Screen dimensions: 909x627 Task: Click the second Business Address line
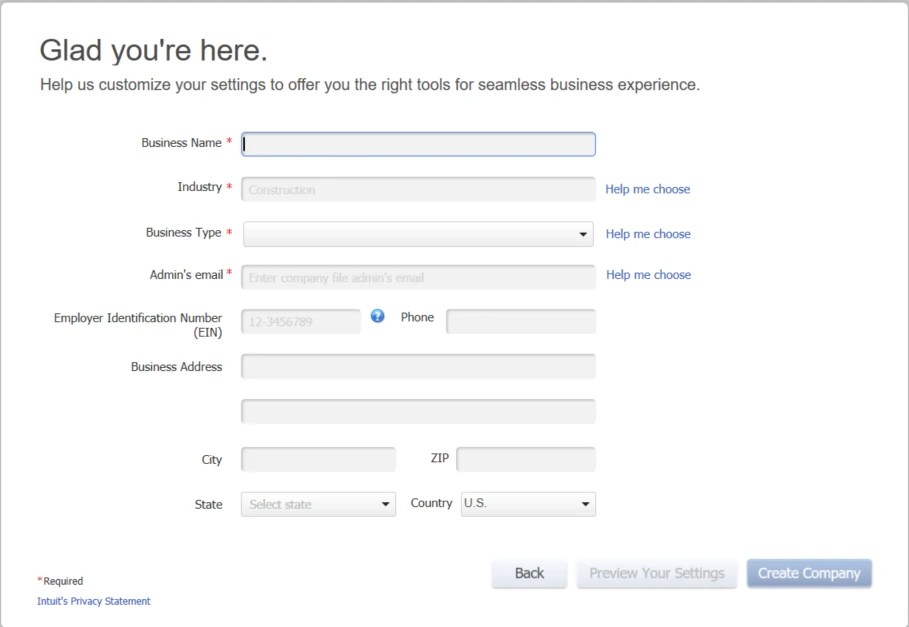click(417, 411)
